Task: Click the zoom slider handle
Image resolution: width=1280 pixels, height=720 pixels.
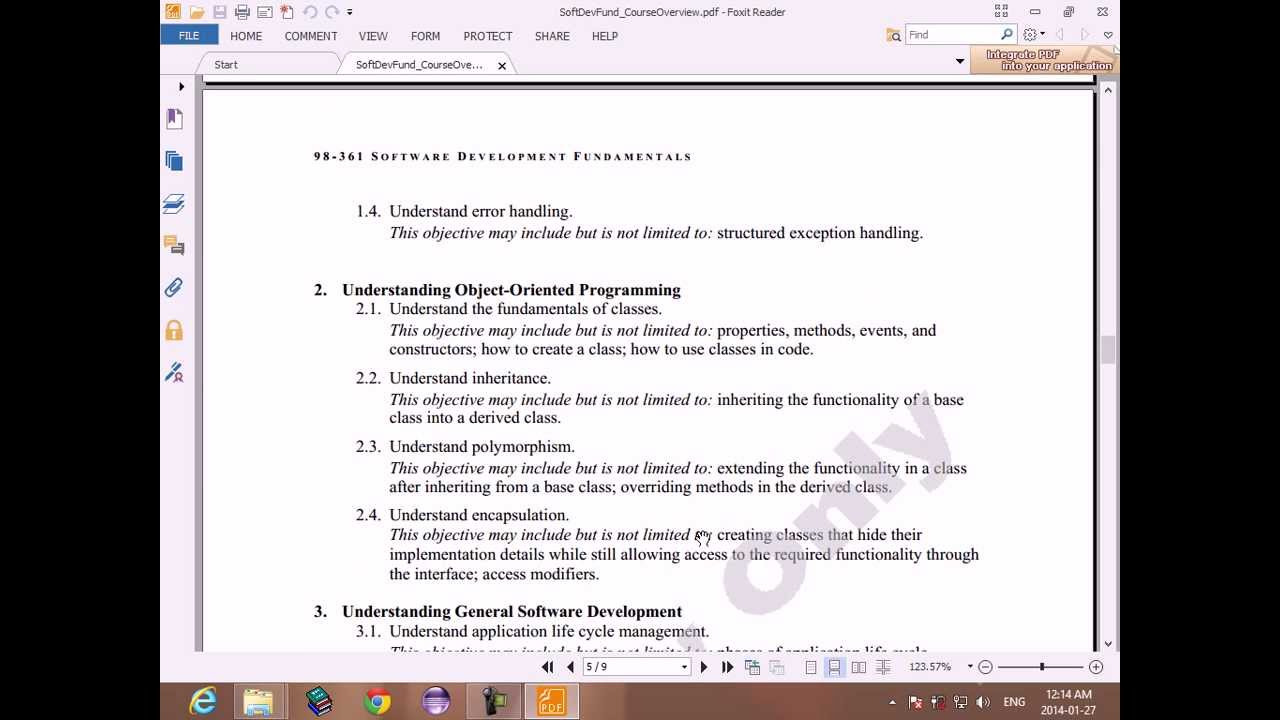Action: click(x=1042, y=667)
